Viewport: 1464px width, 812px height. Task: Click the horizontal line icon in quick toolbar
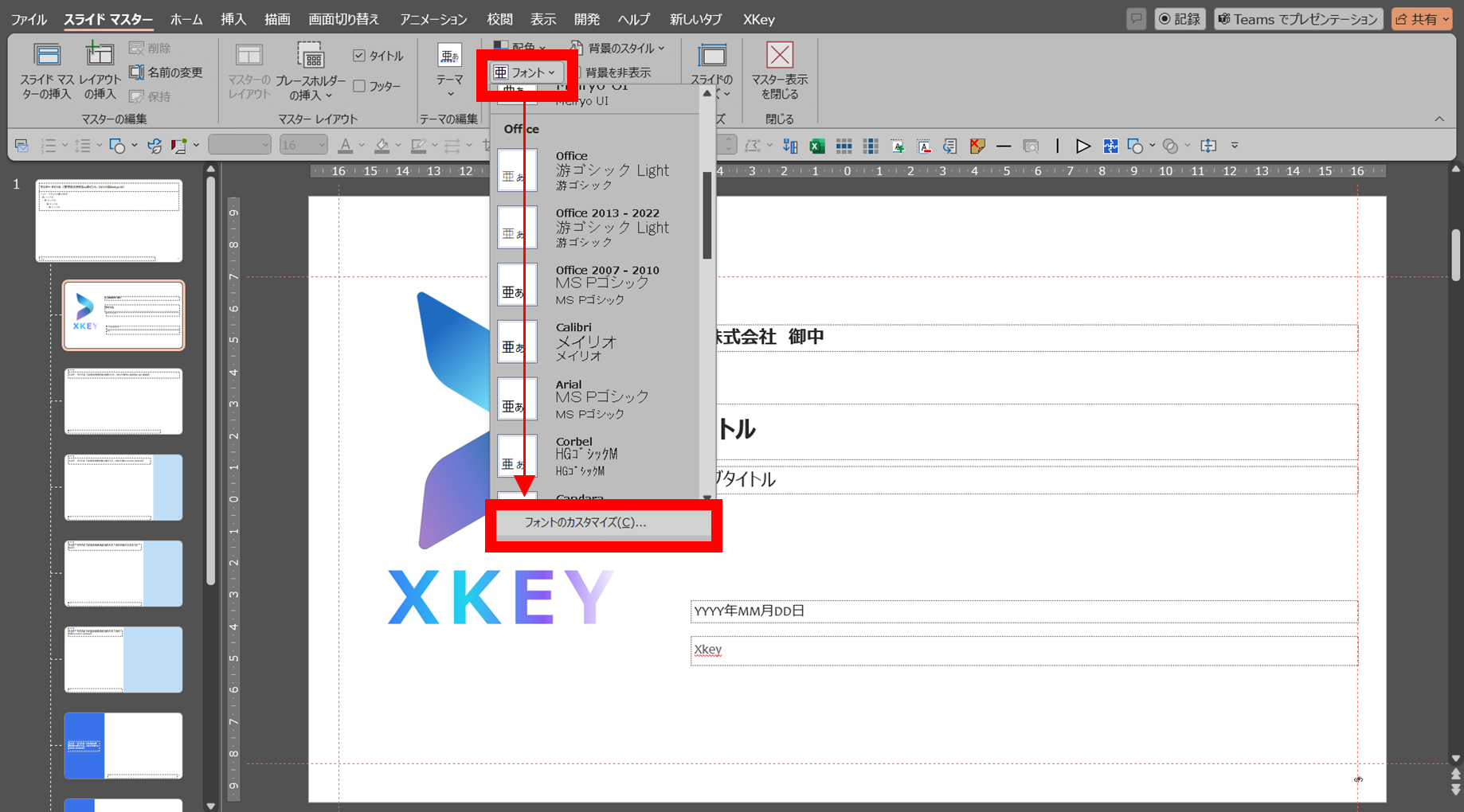tap(1004, 146)
